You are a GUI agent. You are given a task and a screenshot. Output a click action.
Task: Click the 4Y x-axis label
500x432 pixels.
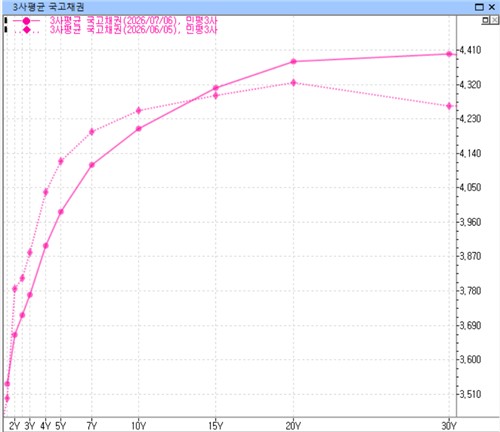tap(46, 426)
